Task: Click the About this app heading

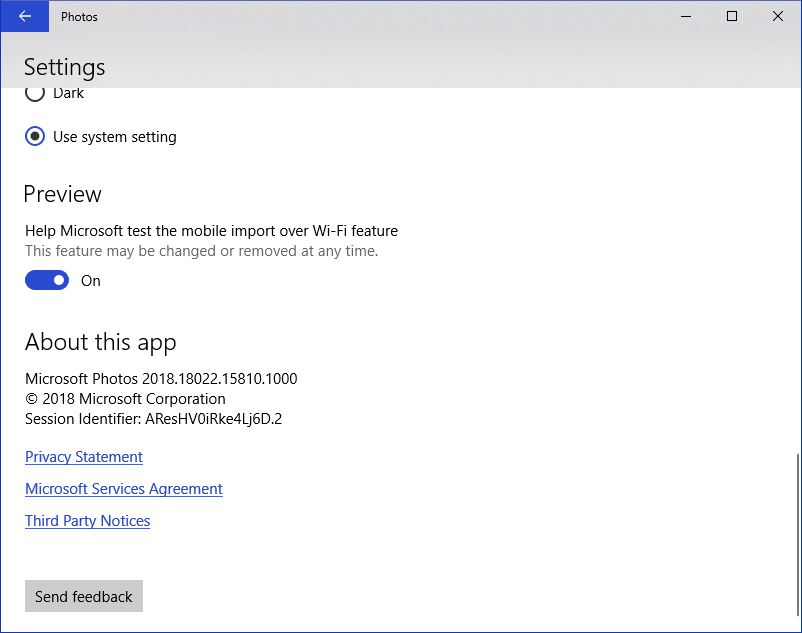Action: tap(101, 342)
